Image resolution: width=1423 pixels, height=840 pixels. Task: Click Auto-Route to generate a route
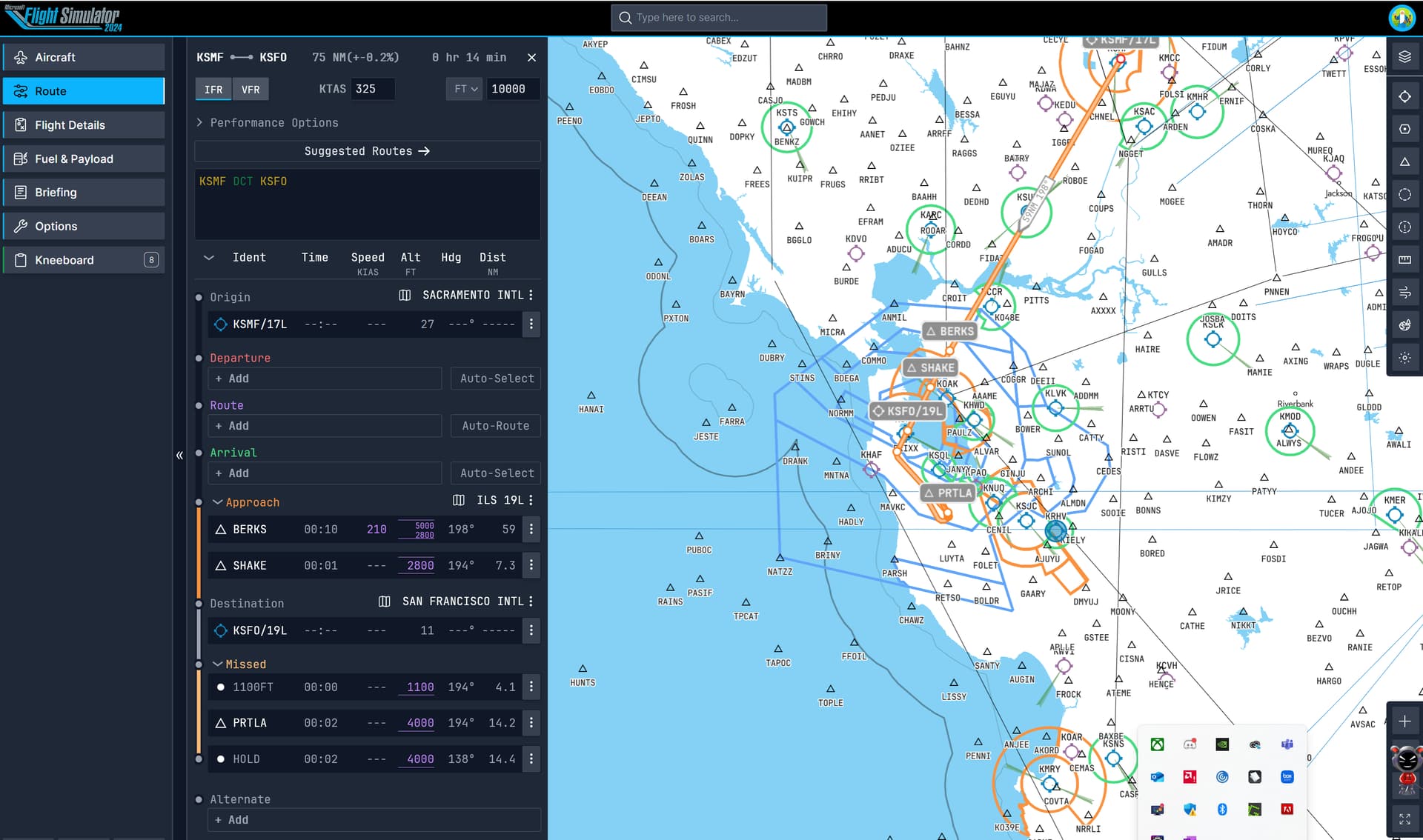click(x=495, y=425)
